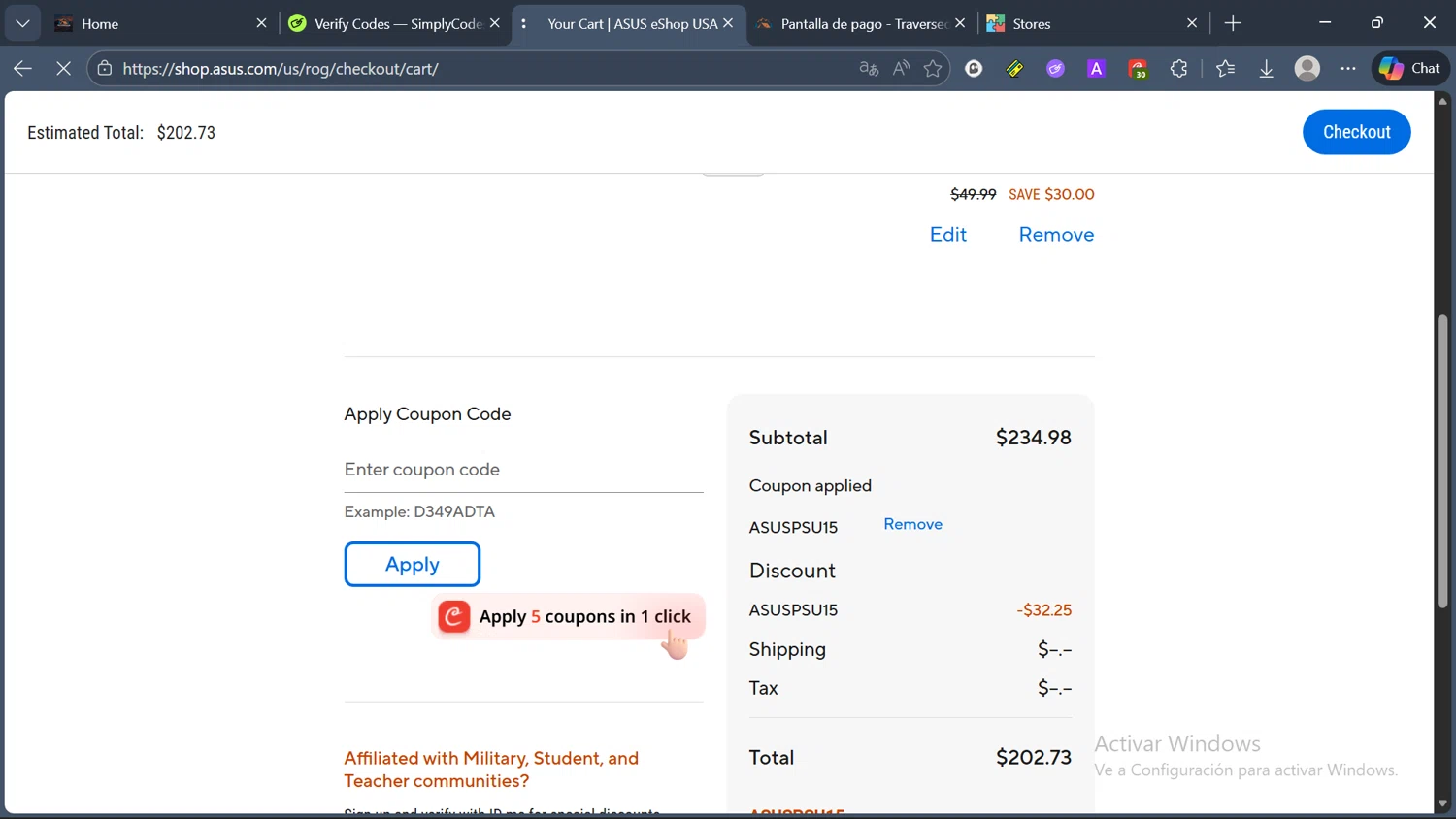Open the purple round extension icon
1456x819 pixels.
pos(1055,68)
